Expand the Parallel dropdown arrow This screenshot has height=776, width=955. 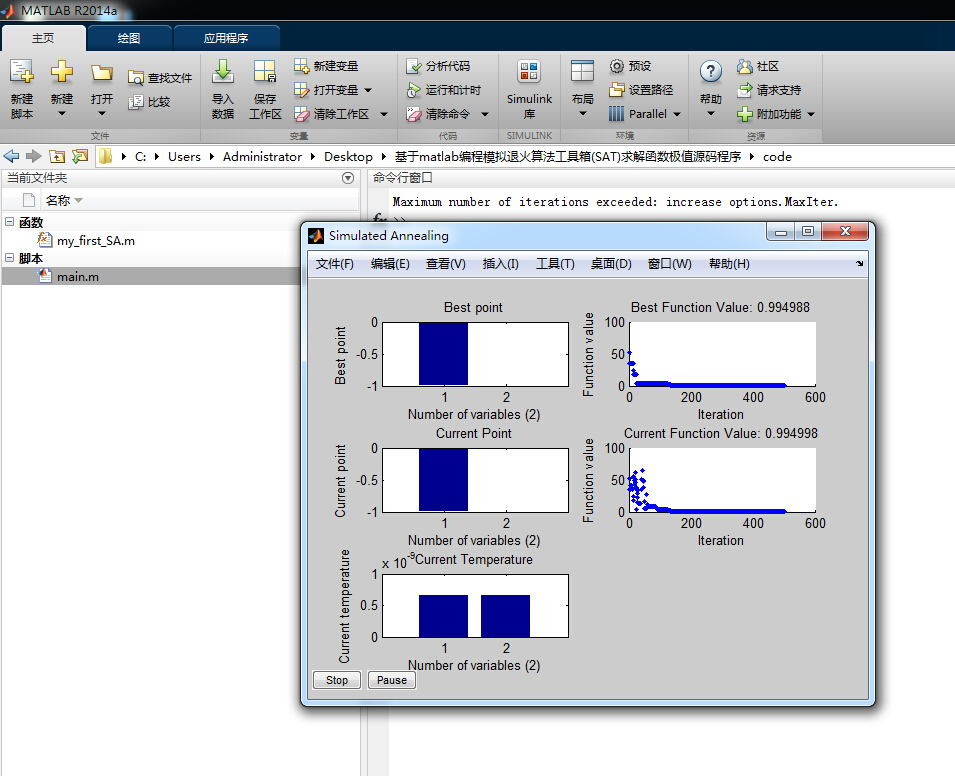[677, 114]
